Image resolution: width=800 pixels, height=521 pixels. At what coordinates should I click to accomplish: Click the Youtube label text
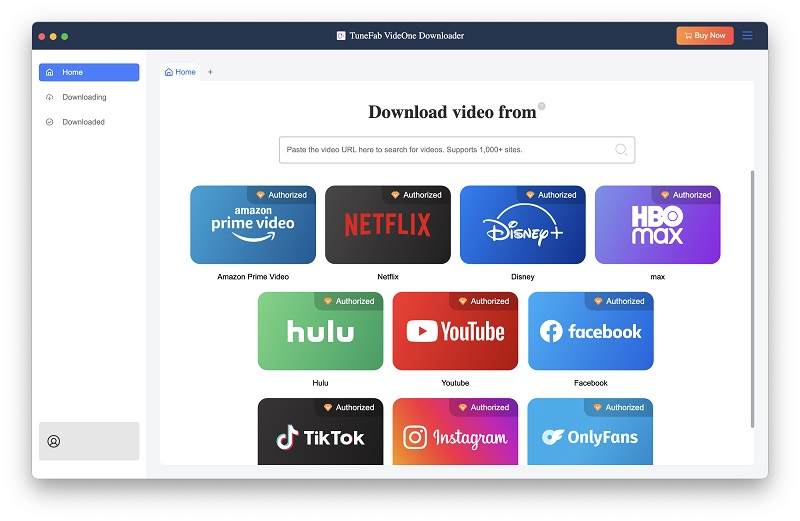455,383
